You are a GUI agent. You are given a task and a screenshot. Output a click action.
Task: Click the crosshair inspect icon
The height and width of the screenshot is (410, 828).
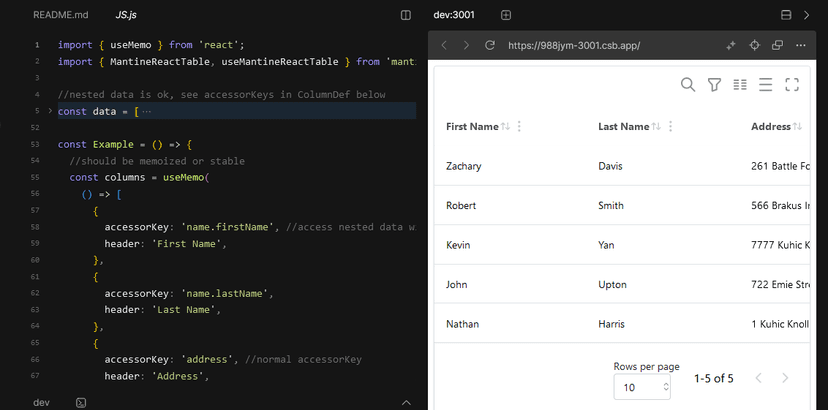pos(754,45)
